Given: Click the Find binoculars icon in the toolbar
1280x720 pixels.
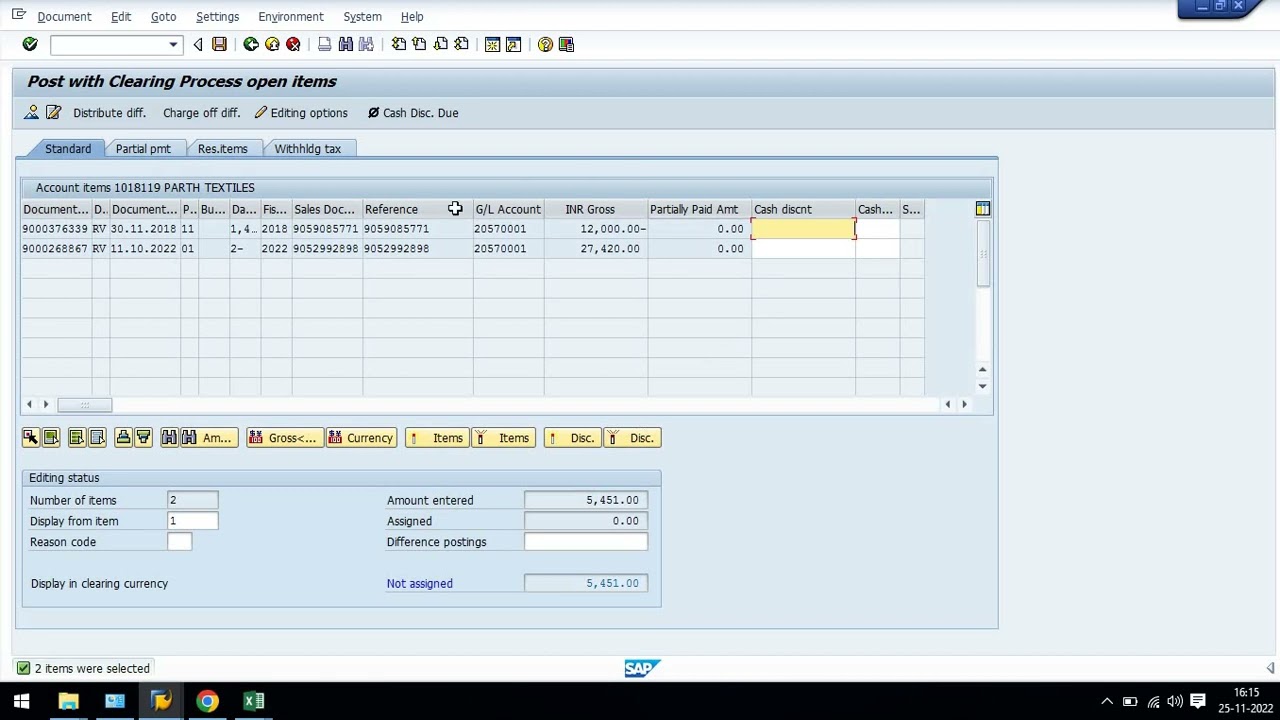Looking at the screenshot, I should pyautogui.click(x=345, y=44).
